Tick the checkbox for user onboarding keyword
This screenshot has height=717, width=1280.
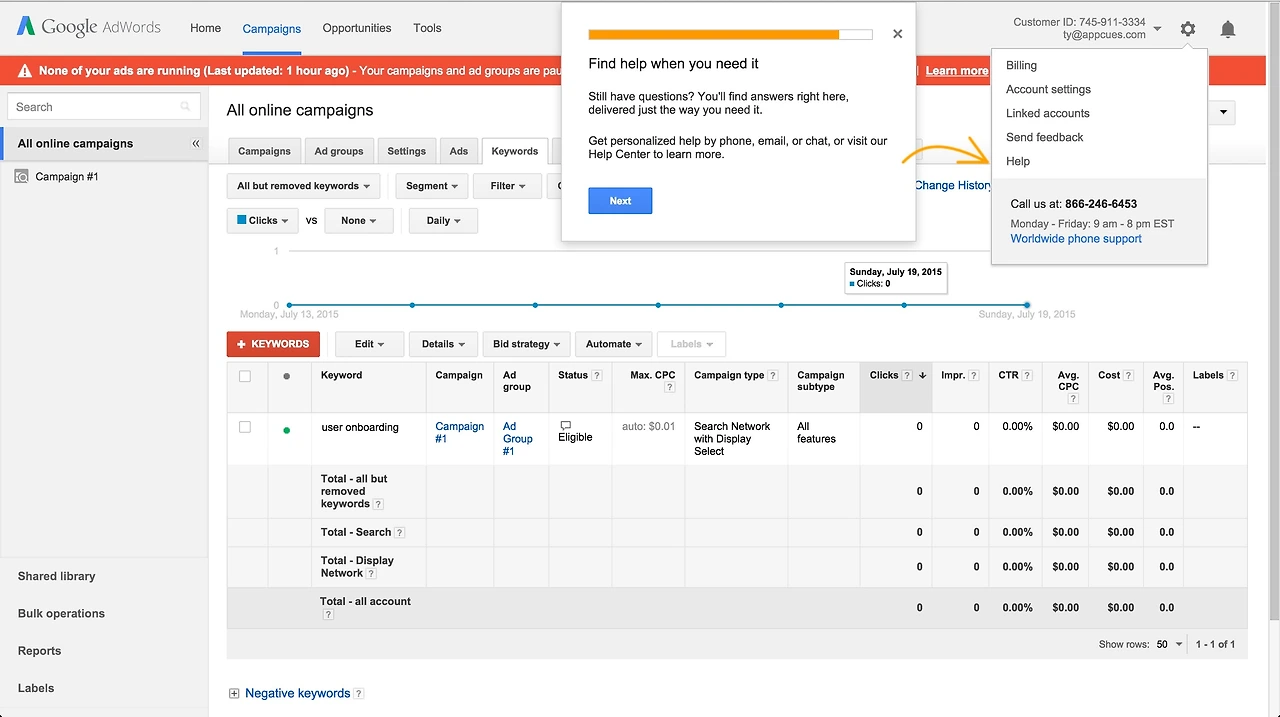245,427
